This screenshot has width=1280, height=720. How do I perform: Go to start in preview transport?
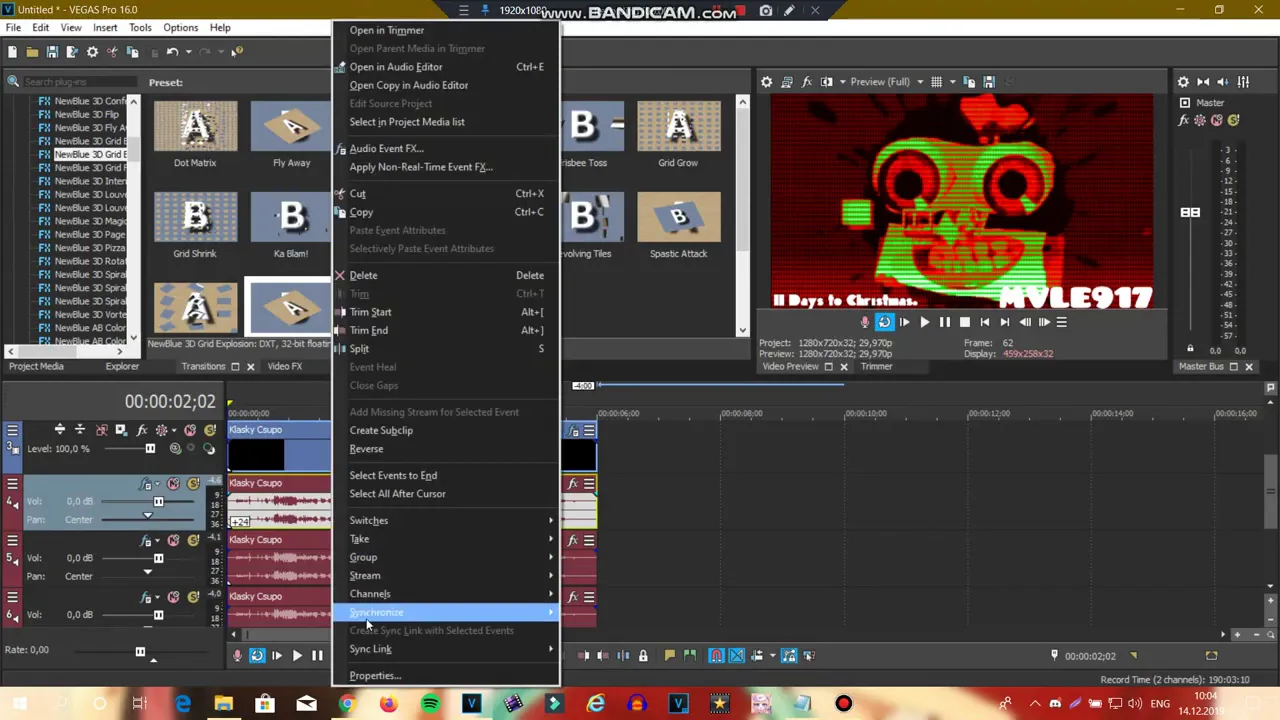(984, 322)
